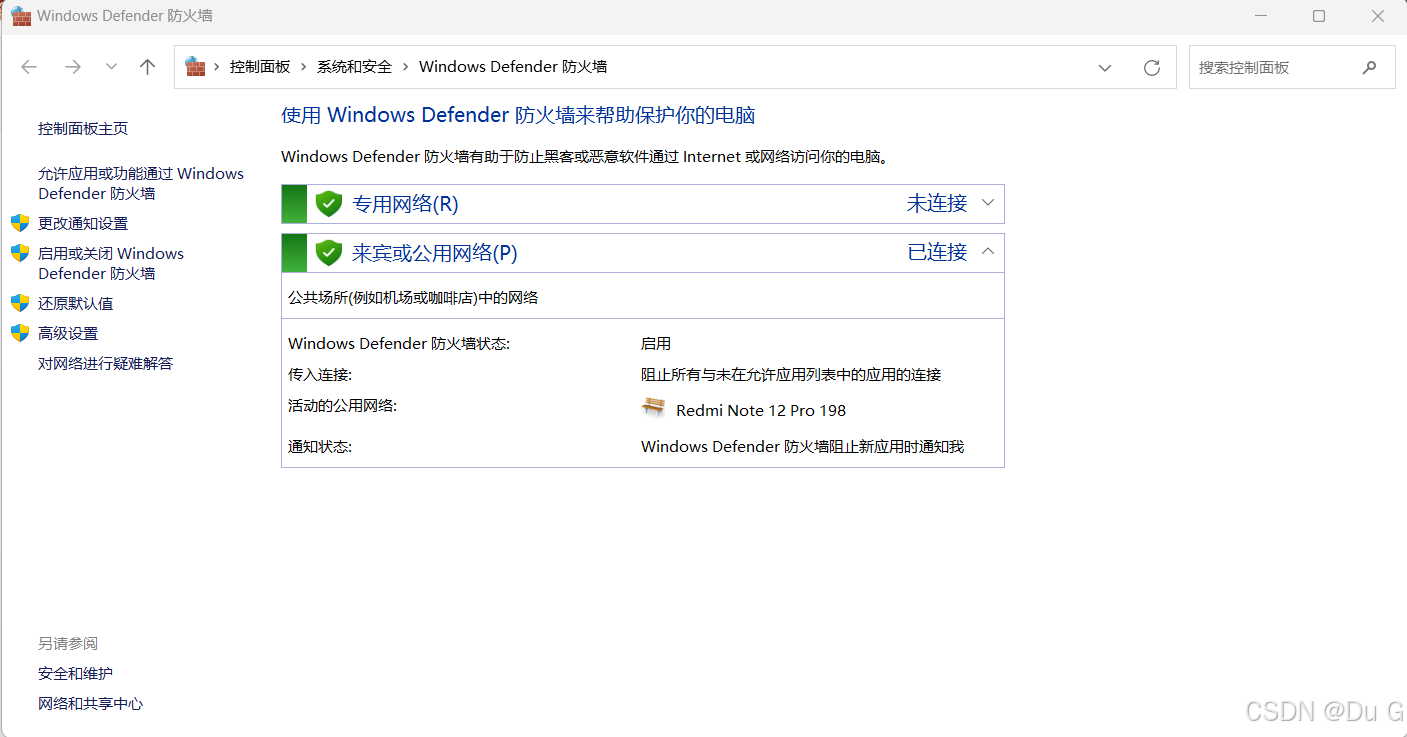Click the Redmi Note 12 Pro 198 network name
Viewport: 1407px width, 737px height.
click(x=761, y=411)
